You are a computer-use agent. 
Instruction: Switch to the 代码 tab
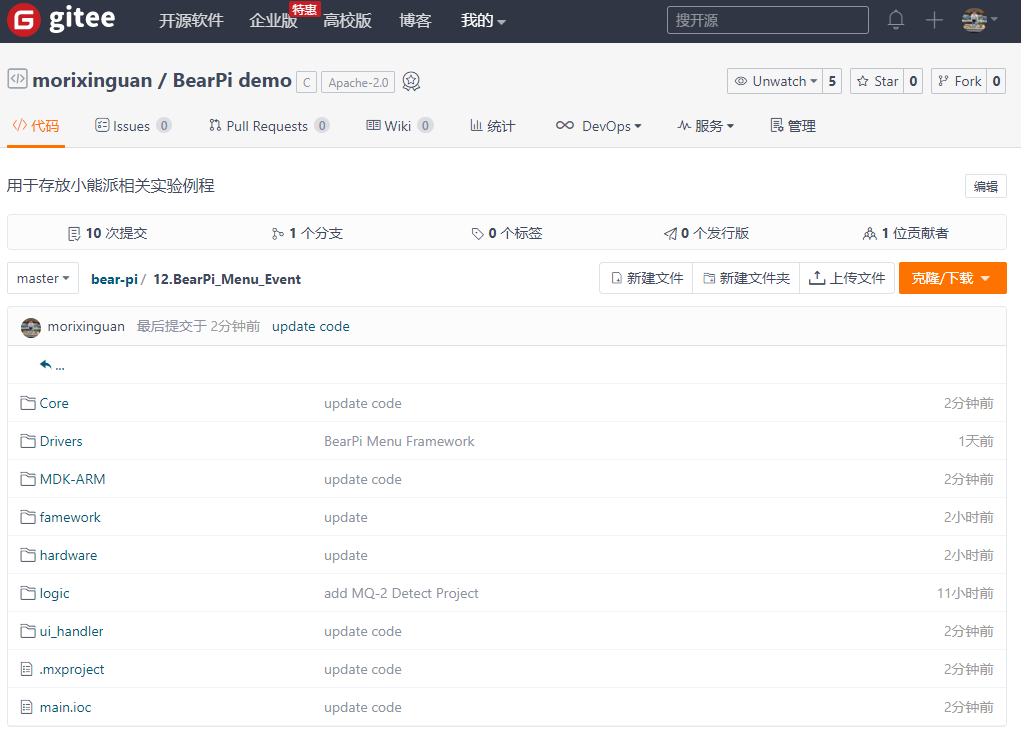[36, 126]
